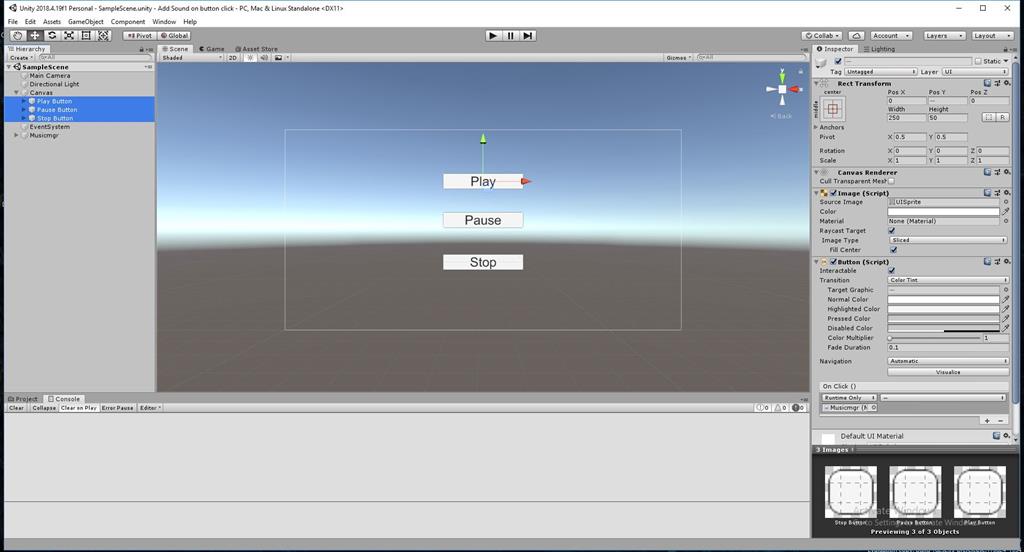Open the Runtime Only dropdown

click(848, 397)
